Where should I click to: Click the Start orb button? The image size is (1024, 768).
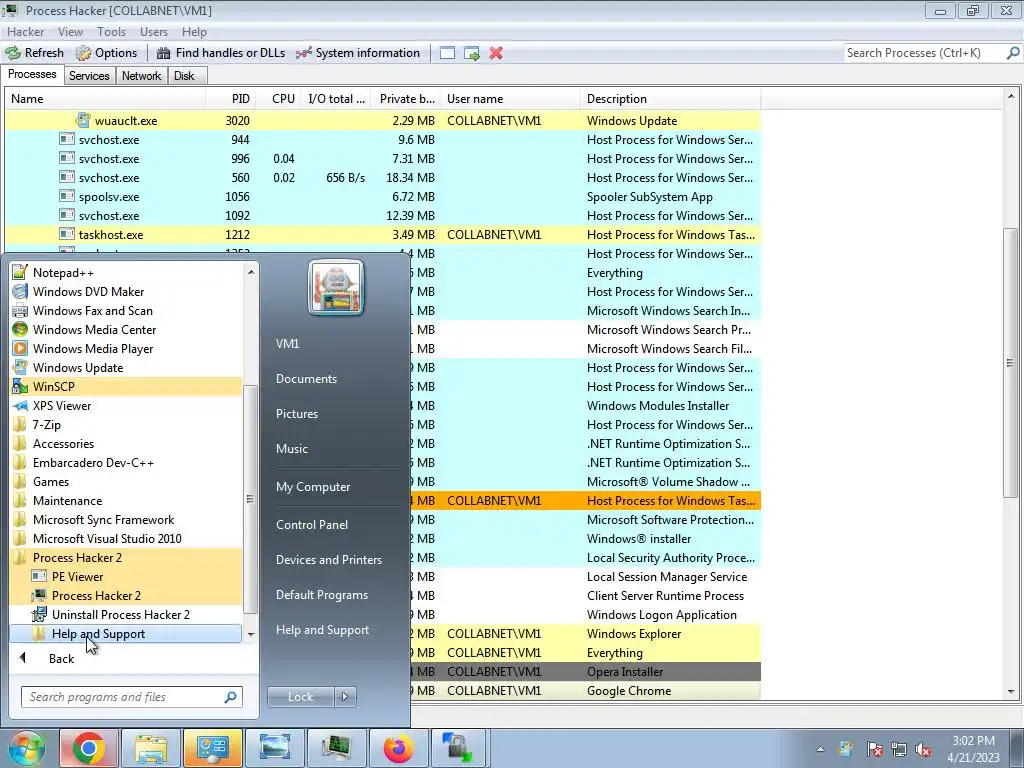[26, 748]
